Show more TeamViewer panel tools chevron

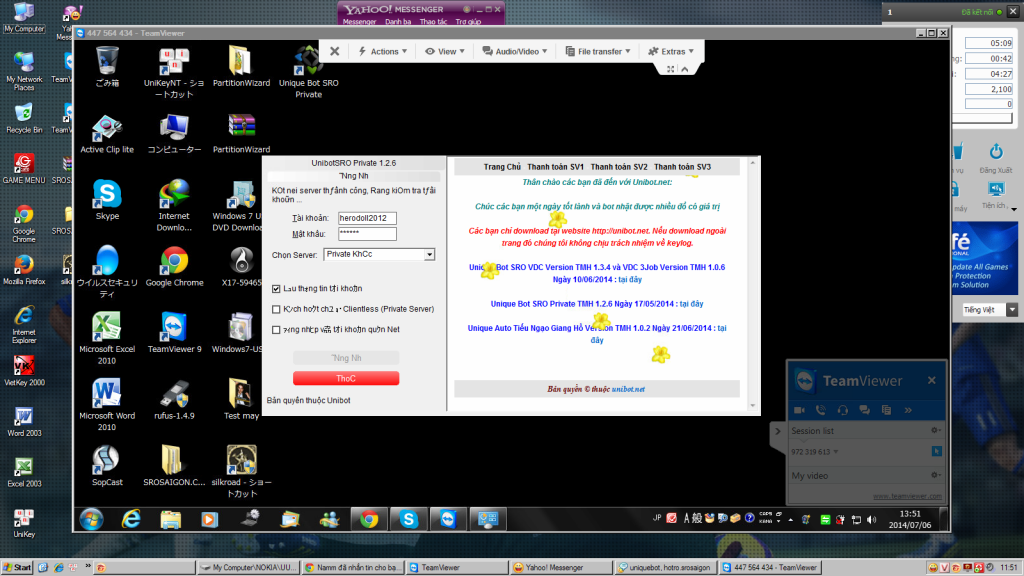click(x=908, y=410)
